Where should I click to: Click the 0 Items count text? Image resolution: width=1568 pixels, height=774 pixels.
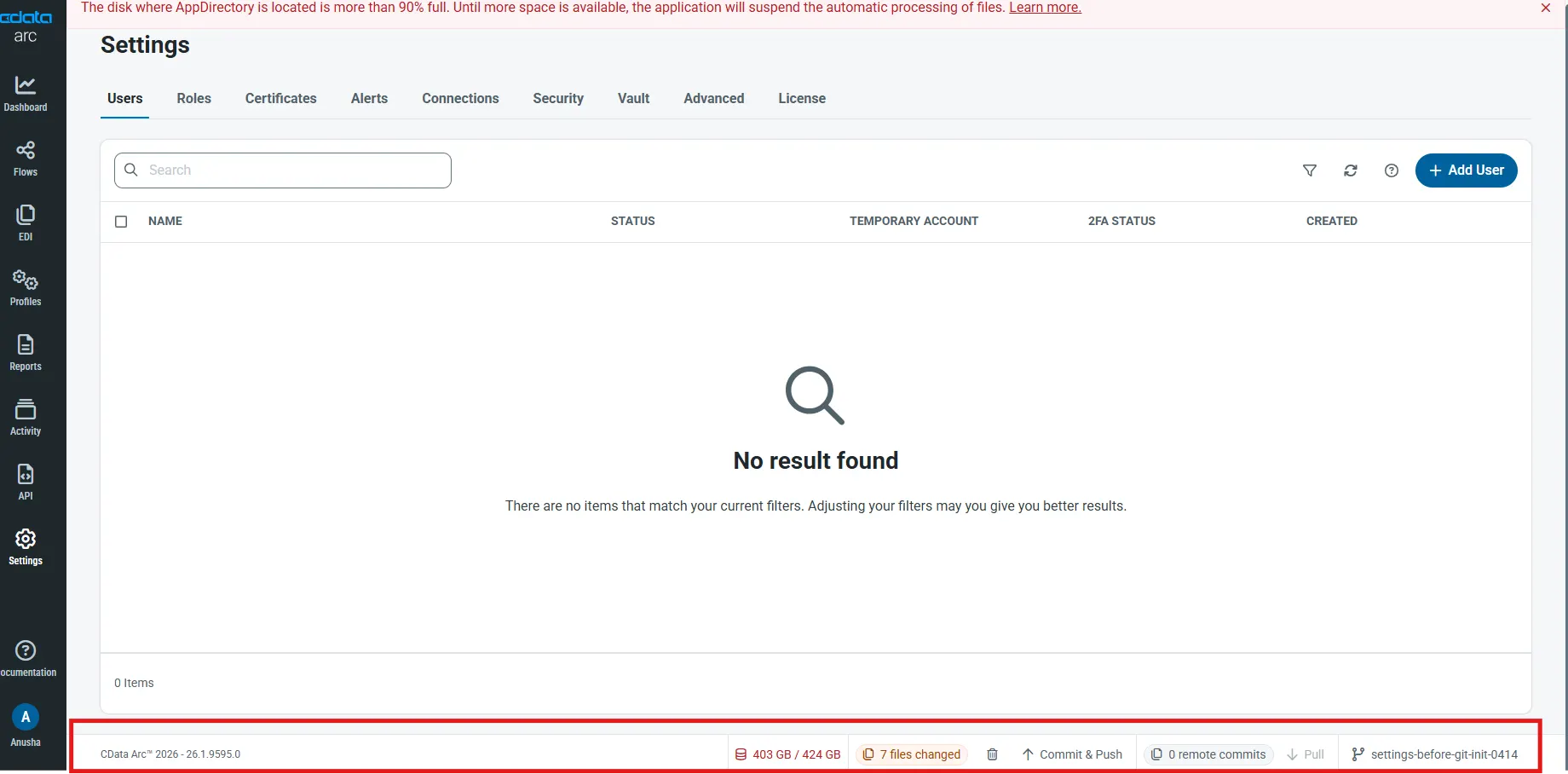click(x=134, y=683)
